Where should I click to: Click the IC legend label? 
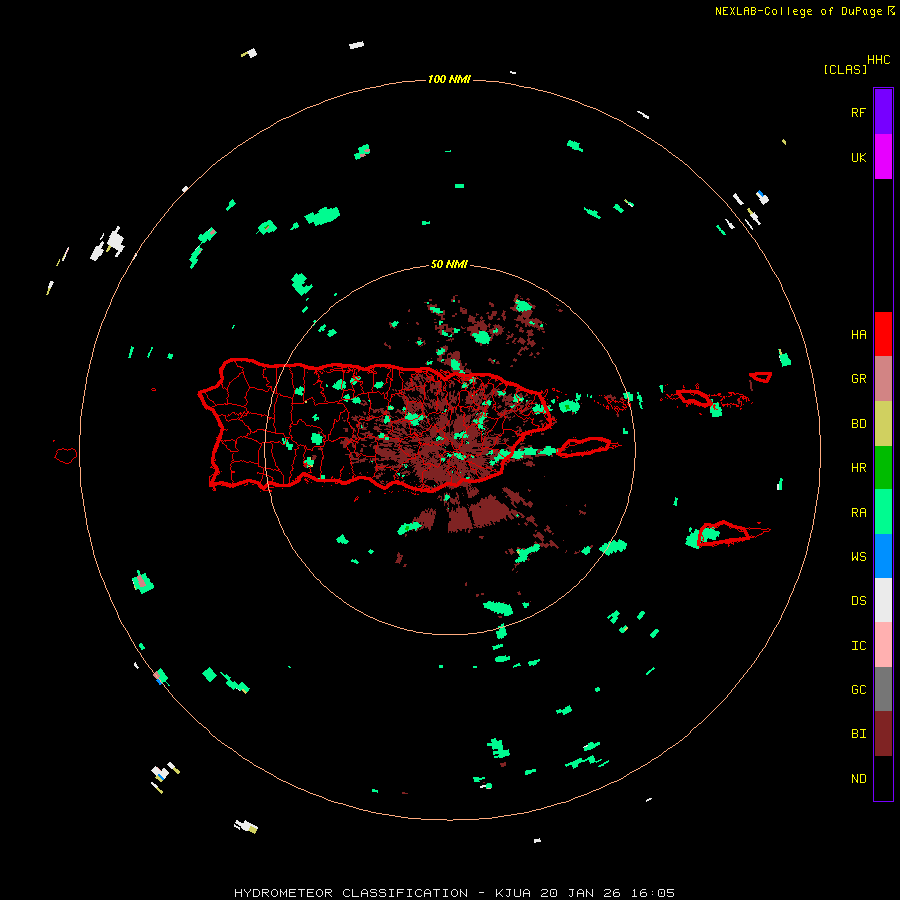coord(858,645)
